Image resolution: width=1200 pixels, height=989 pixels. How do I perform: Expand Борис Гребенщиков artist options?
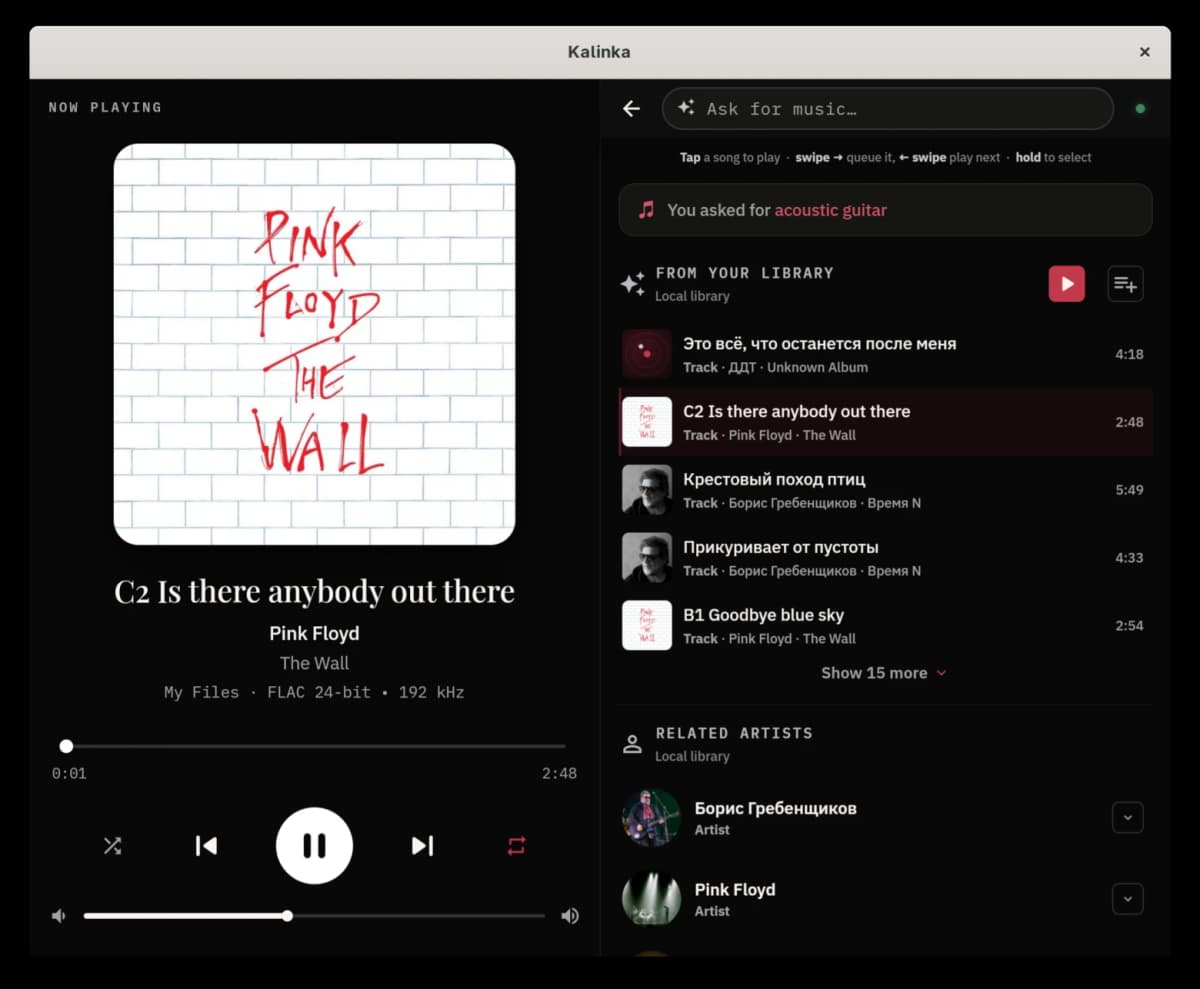pyautogui.click(x=1127, y=817)
